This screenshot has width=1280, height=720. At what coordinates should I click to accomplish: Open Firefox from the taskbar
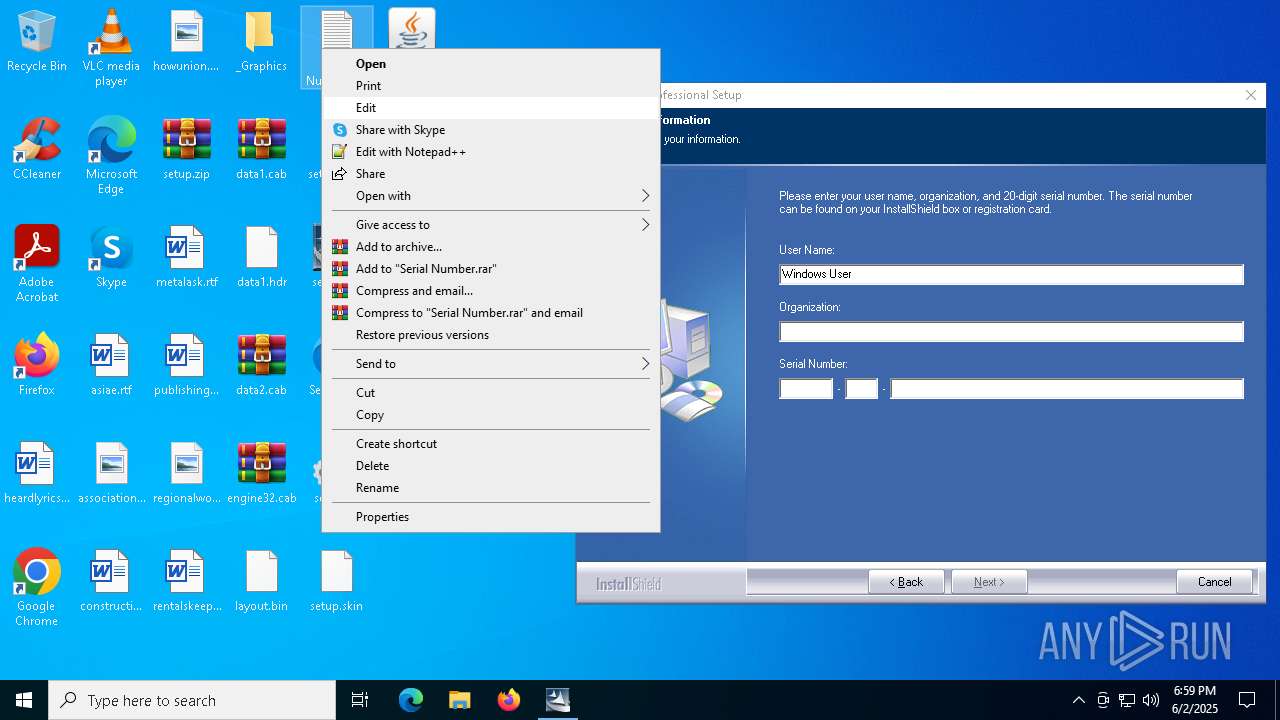tap(509, 700)
